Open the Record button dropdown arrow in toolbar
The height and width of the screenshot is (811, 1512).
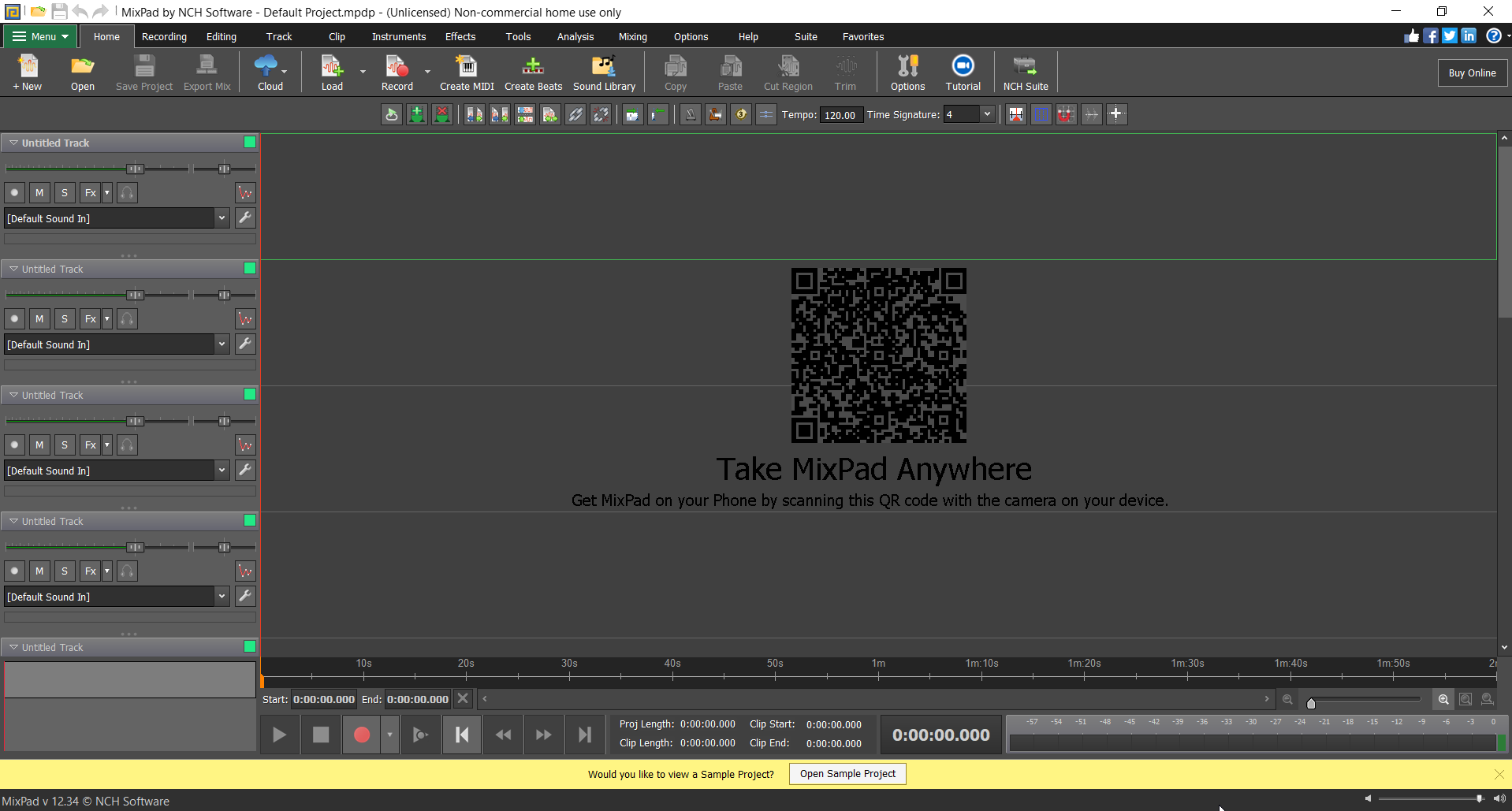tap(427, 71)
